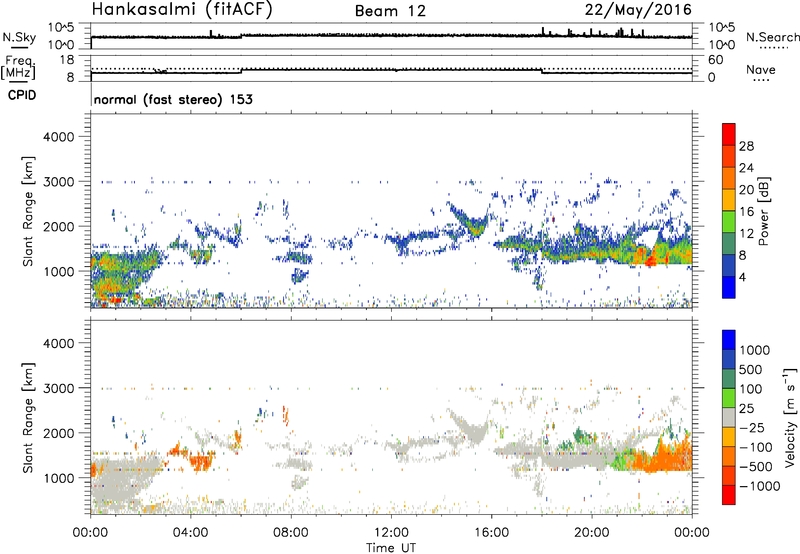
Task: Click the 24 label on Power color bar
Action: [x=746, y=168]
